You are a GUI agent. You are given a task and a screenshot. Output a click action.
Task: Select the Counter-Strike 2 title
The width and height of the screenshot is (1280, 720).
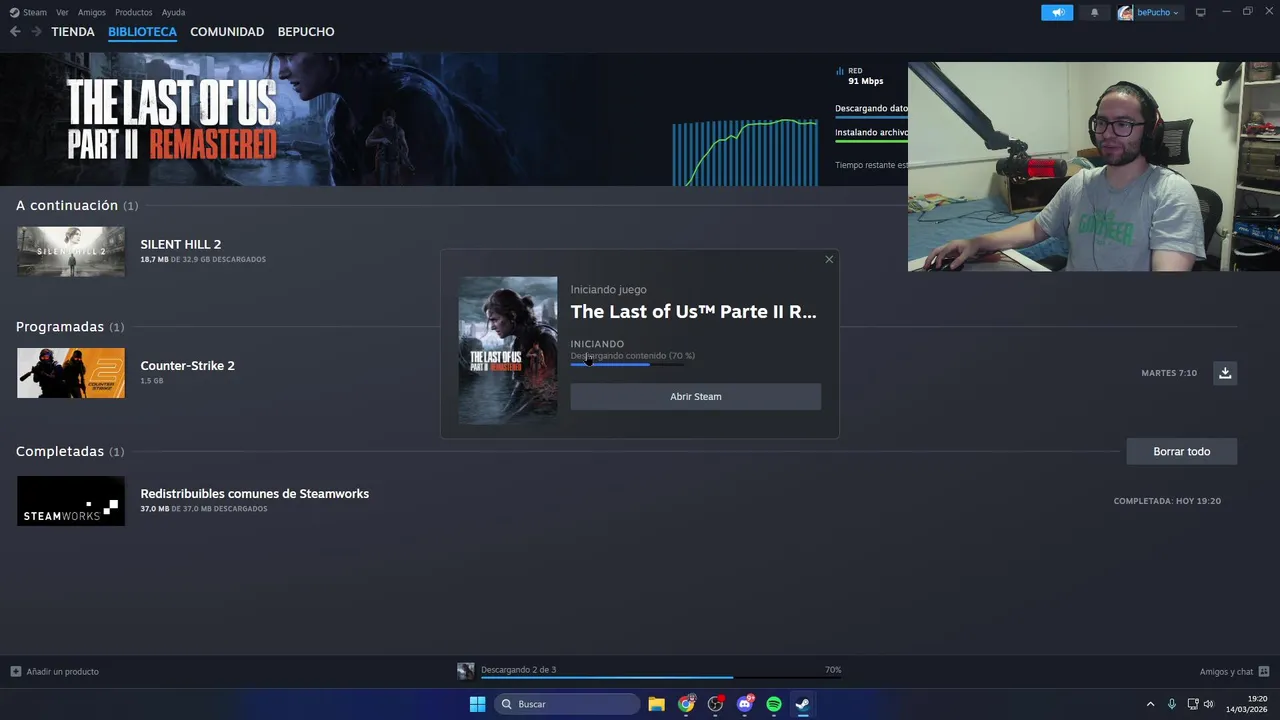point(188,365)
